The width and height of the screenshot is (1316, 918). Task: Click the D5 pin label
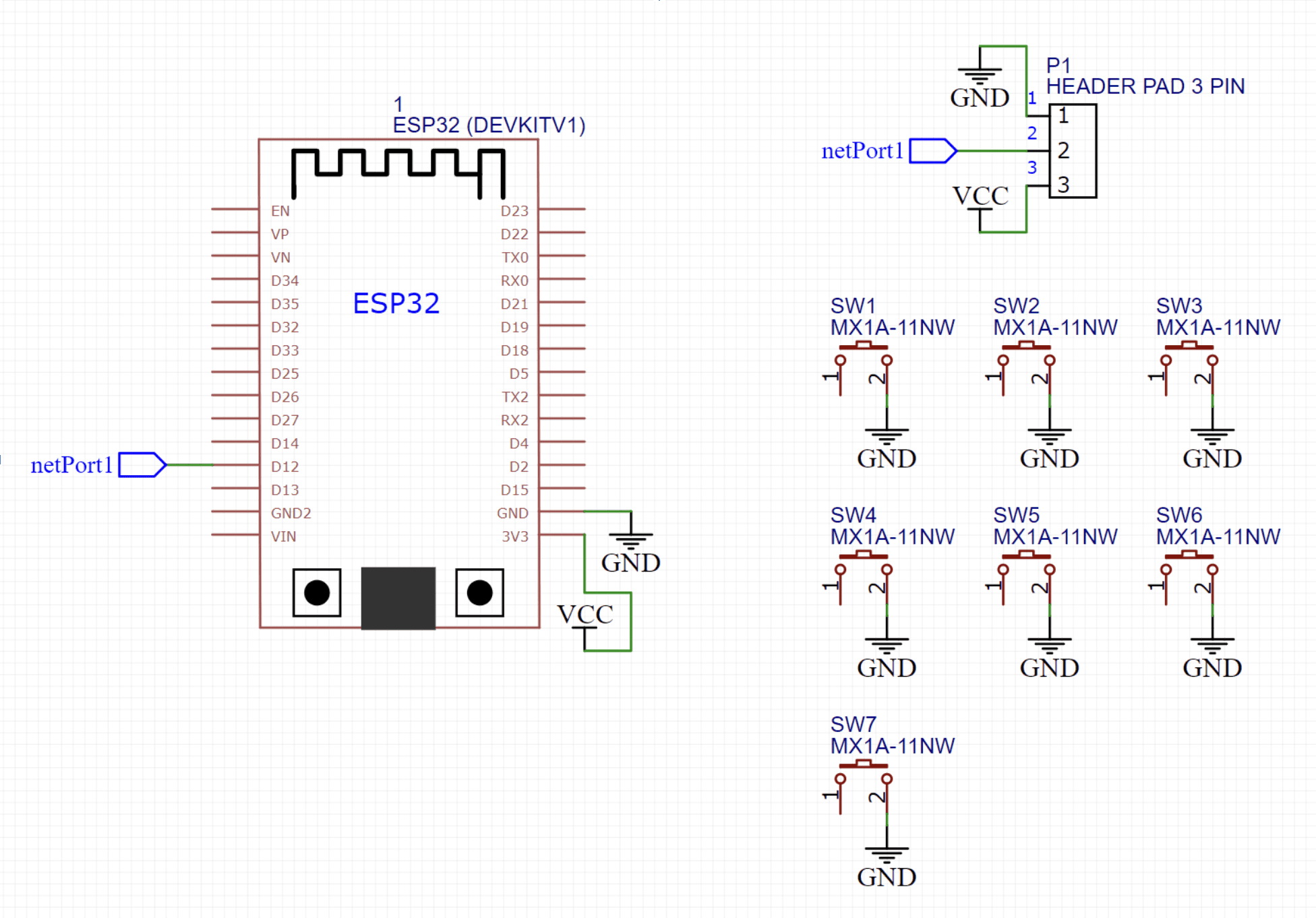pyautogui.click(x=519, y=374)
